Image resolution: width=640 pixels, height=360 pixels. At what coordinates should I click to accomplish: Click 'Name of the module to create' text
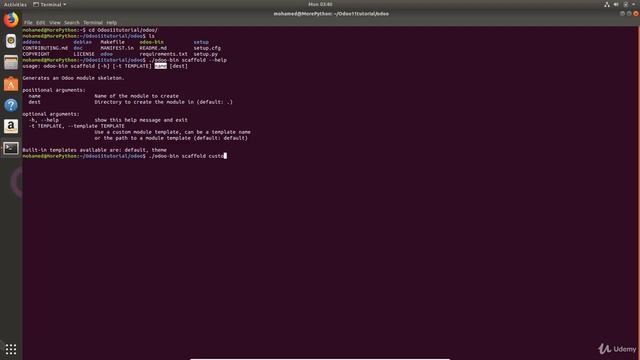pyautogui.click(x=137, y=96)
